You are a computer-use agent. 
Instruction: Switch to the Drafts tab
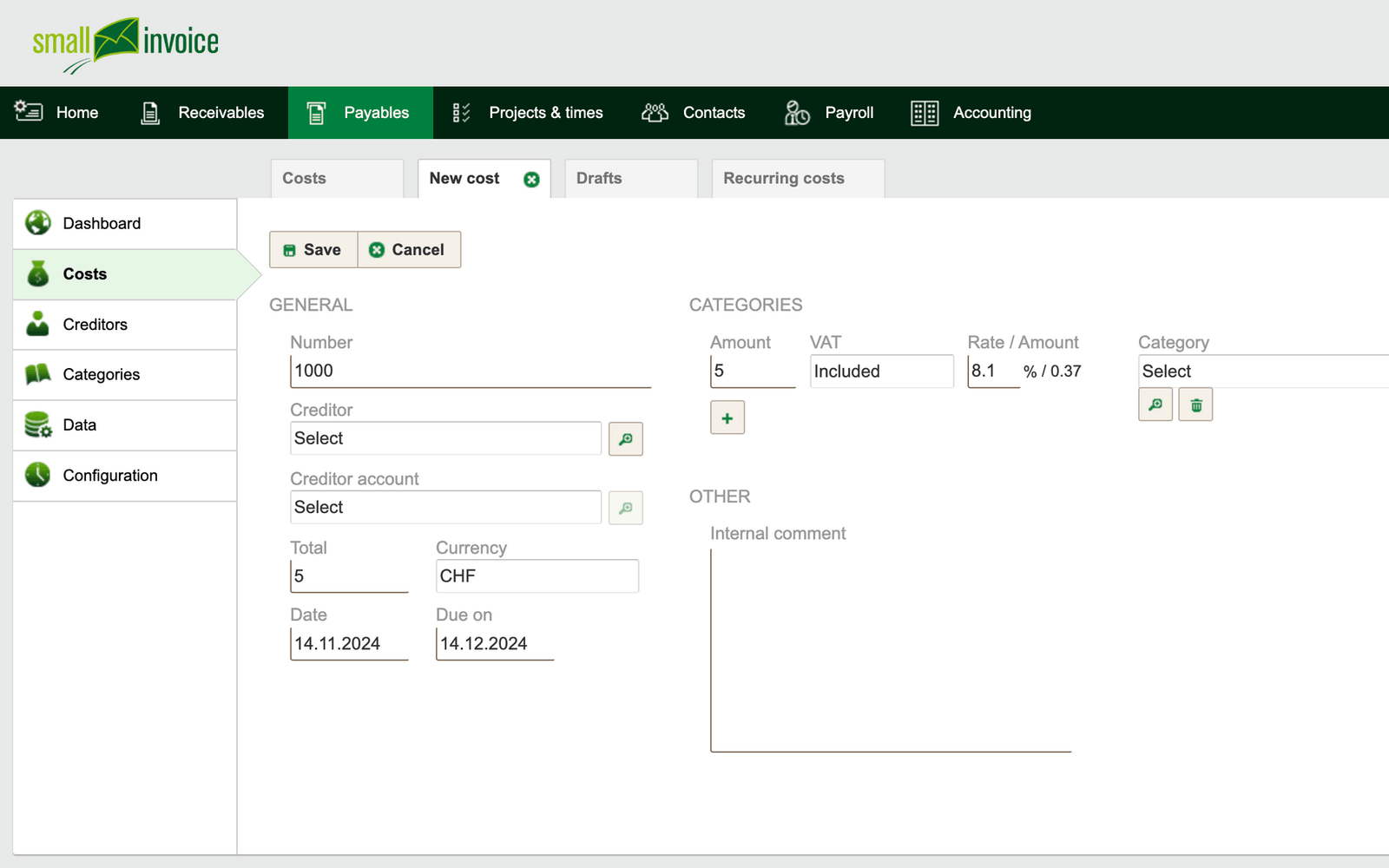coord(599,179)
